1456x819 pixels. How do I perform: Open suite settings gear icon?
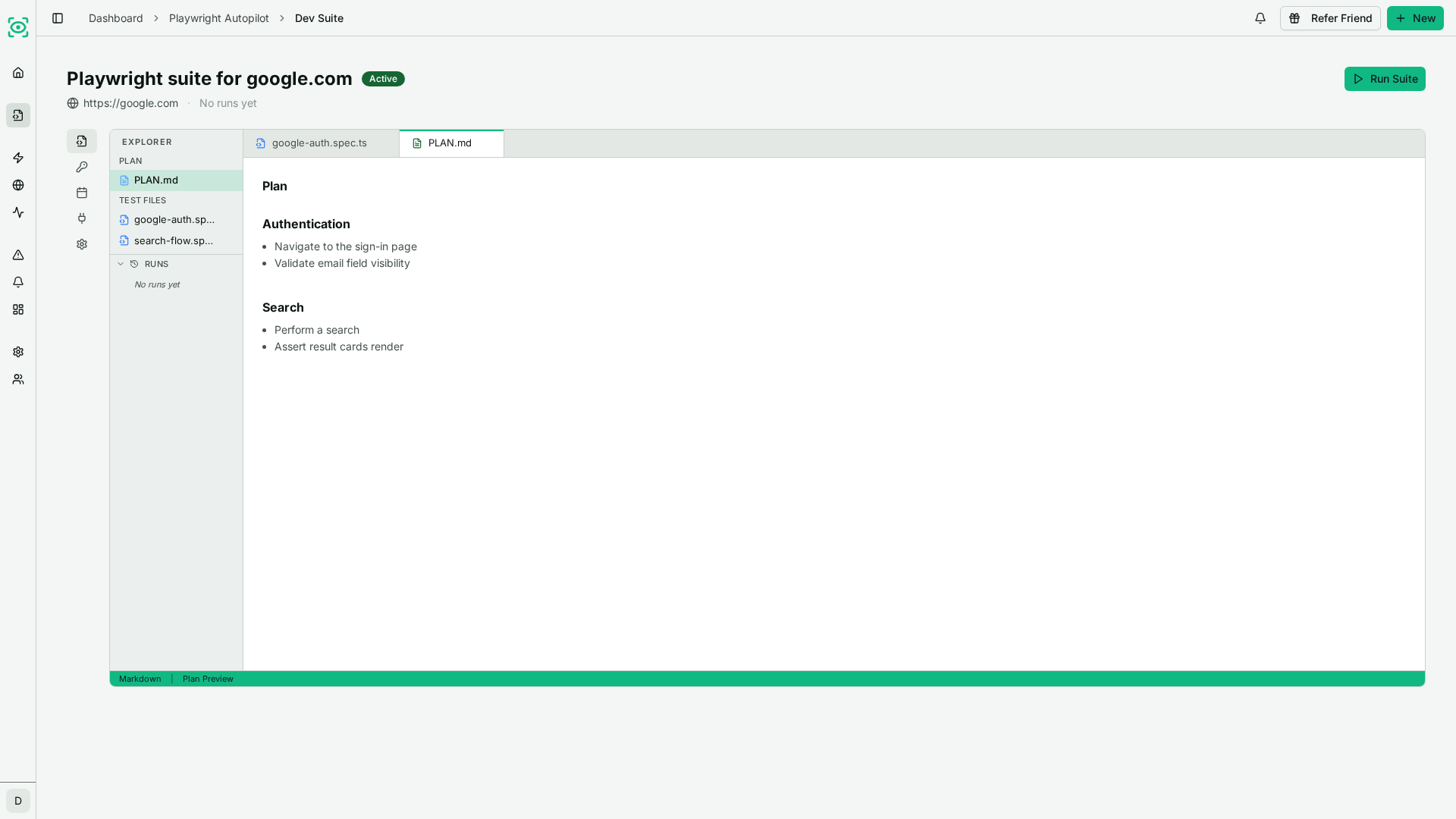coord(82,244)
